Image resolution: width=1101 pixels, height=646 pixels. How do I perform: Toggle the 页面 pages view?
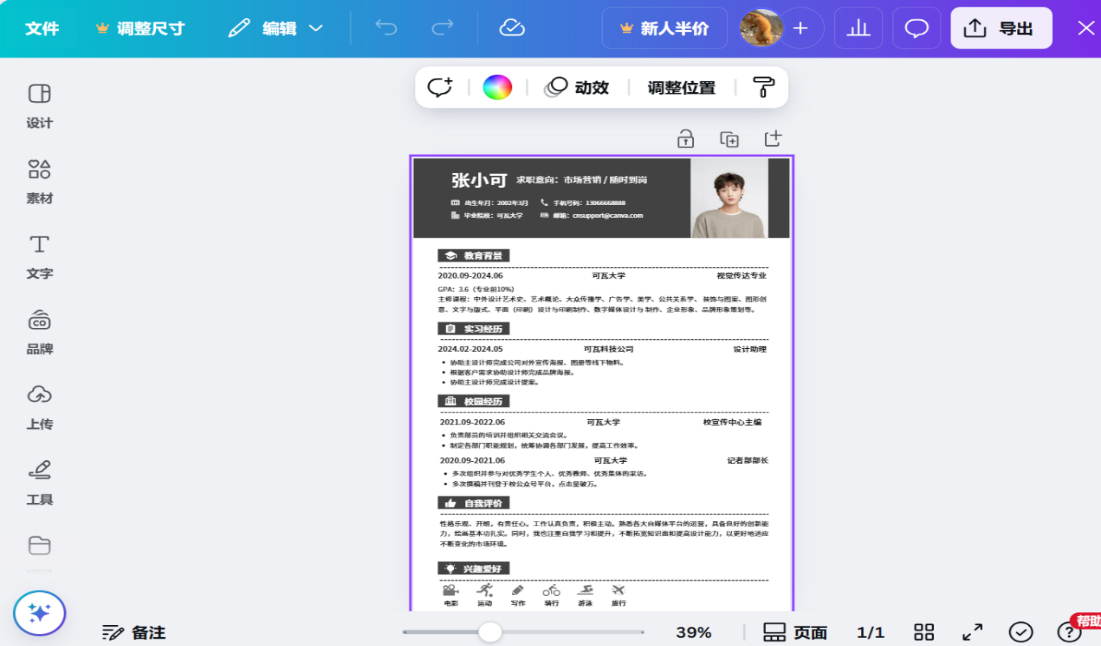795,633
